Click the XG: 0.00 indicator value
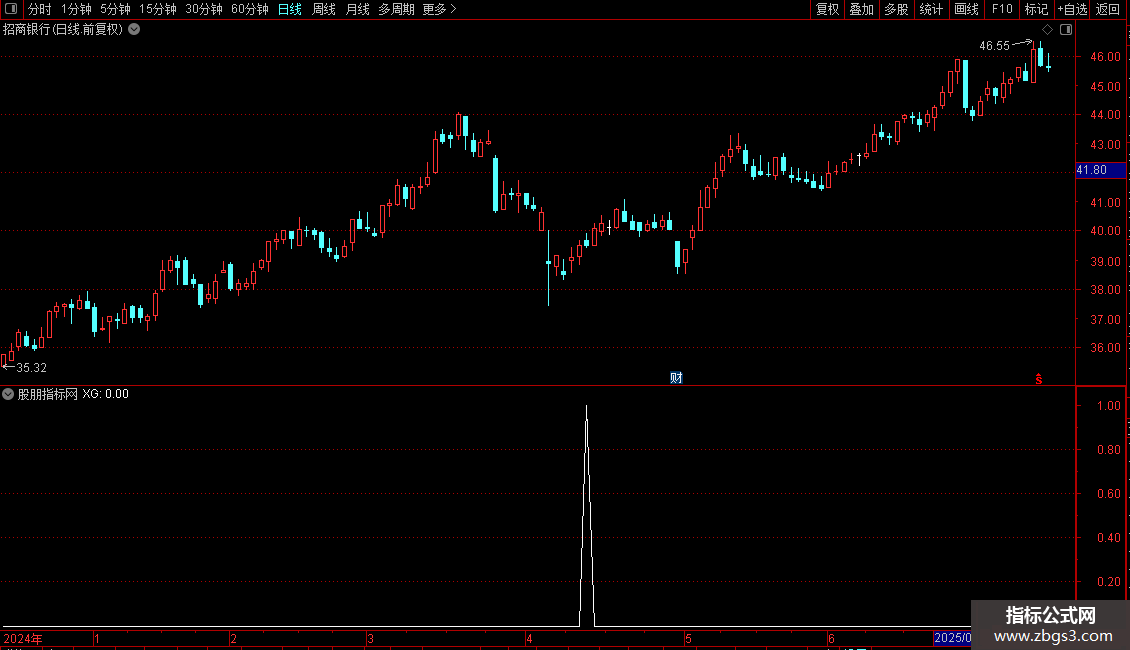Image resolution: width=1130 pixels, height=650 pixels. (x=105, y=394)
